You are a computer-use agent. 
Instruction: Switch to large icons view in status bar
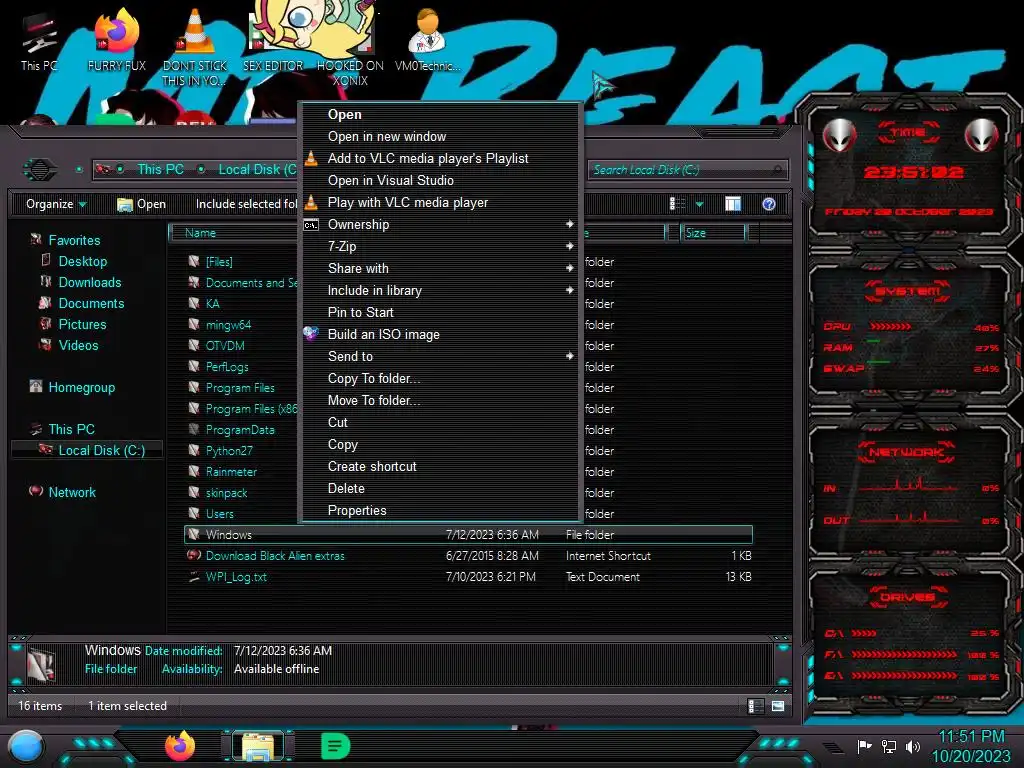tap(778, 706)
